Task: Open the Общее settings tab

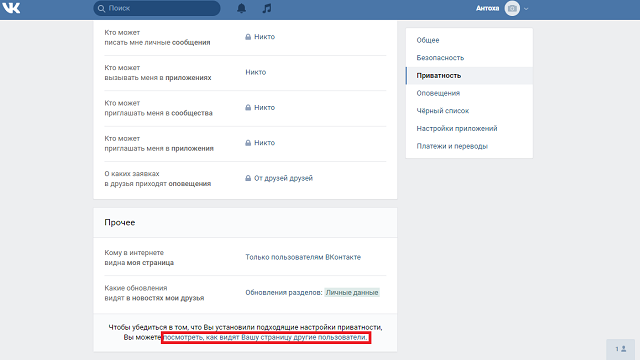Action: (x=469, y=40)
